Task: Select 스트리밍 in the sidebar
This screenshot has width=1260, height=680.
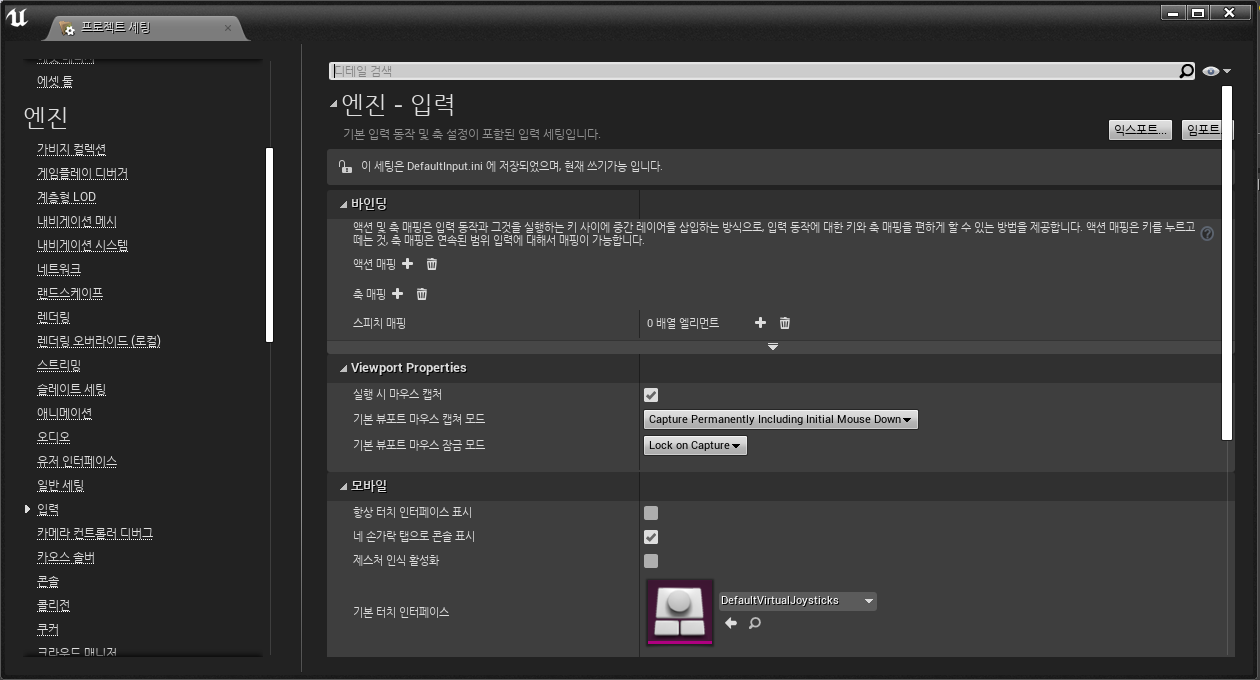Action: tap(59, 365)
